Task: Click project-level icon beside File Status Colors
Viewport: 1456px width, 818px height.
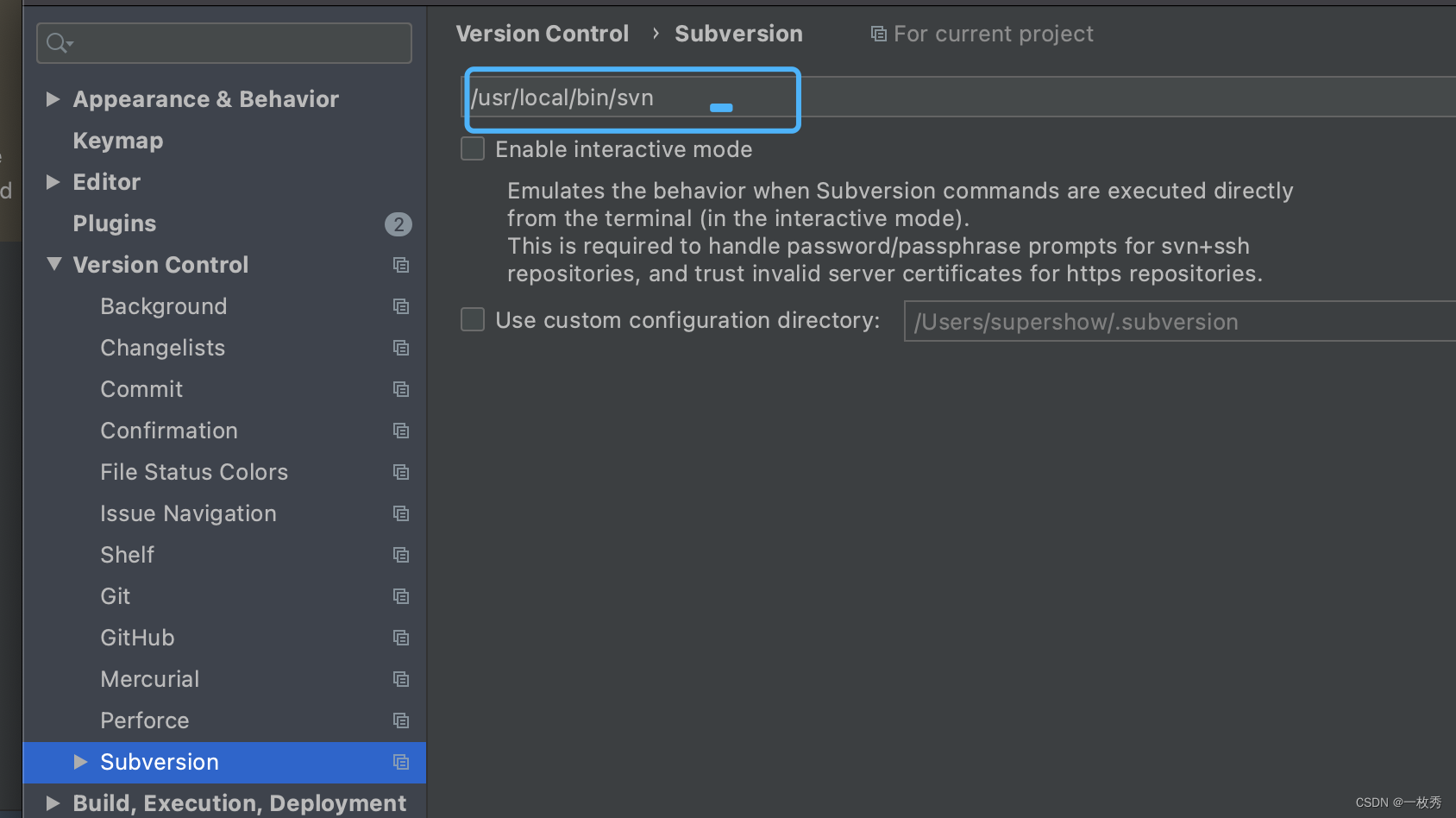Action: [x=401, y=472]
